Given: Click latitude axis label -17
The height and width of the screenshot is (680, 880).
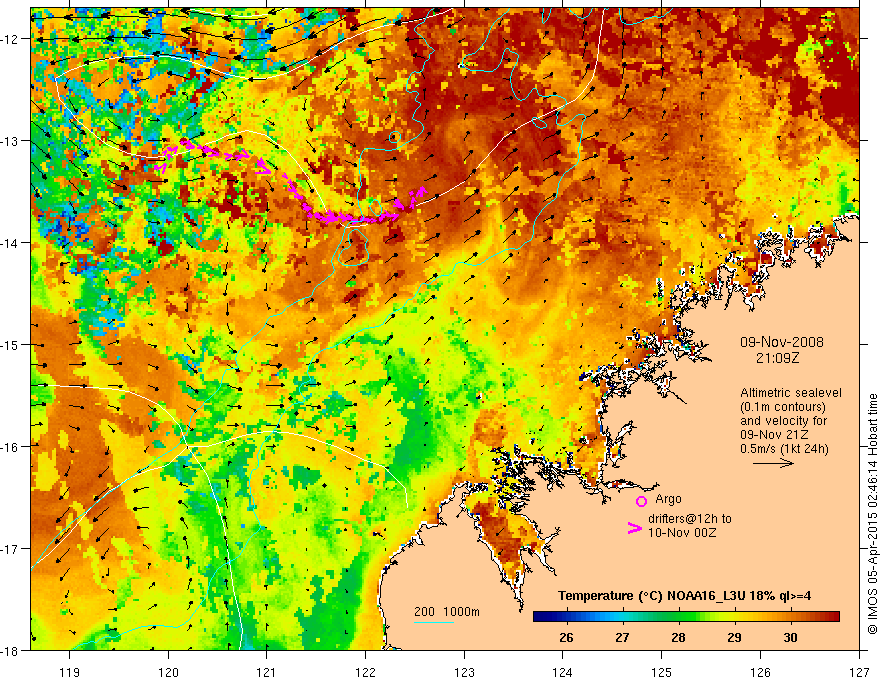Looking at the screenshot, I should [10, 548].
